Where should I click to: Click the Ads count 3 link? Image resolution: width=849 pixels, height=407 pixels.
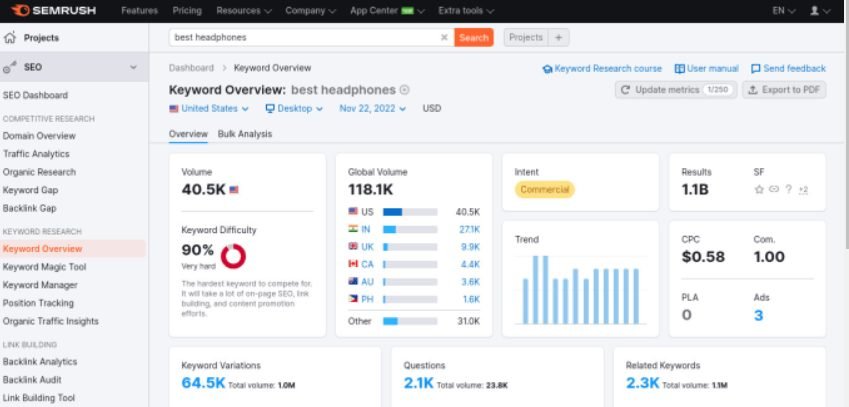758,315
